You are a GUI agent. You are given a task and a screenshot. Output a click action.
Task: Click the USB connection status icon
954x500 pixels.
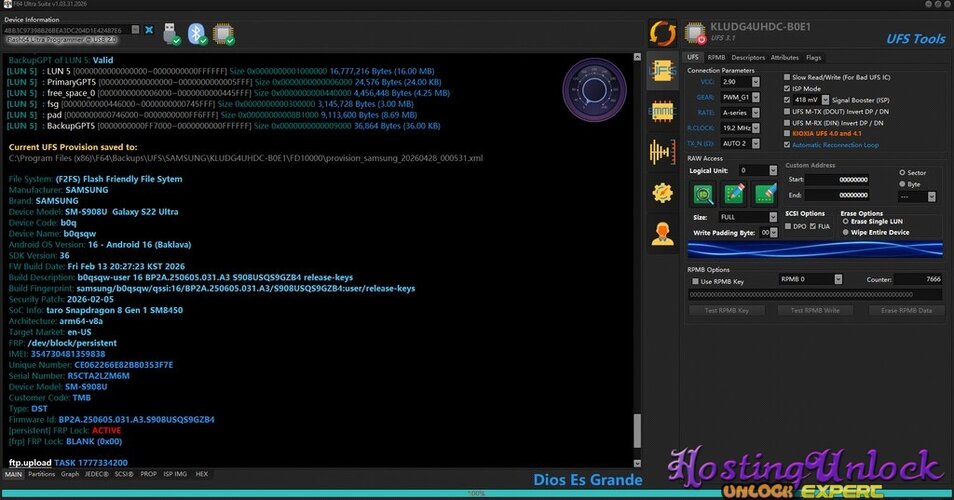tap(172, 33)
